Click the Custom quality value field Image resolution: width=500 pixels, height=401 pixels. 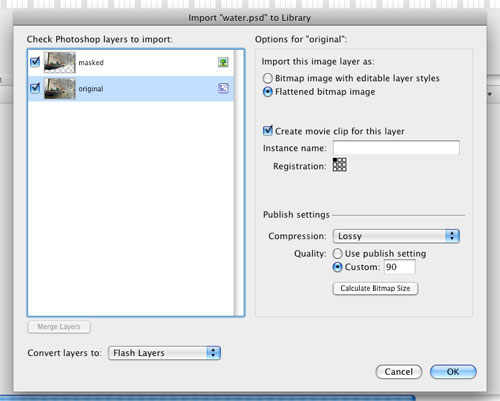click(400, 267)
